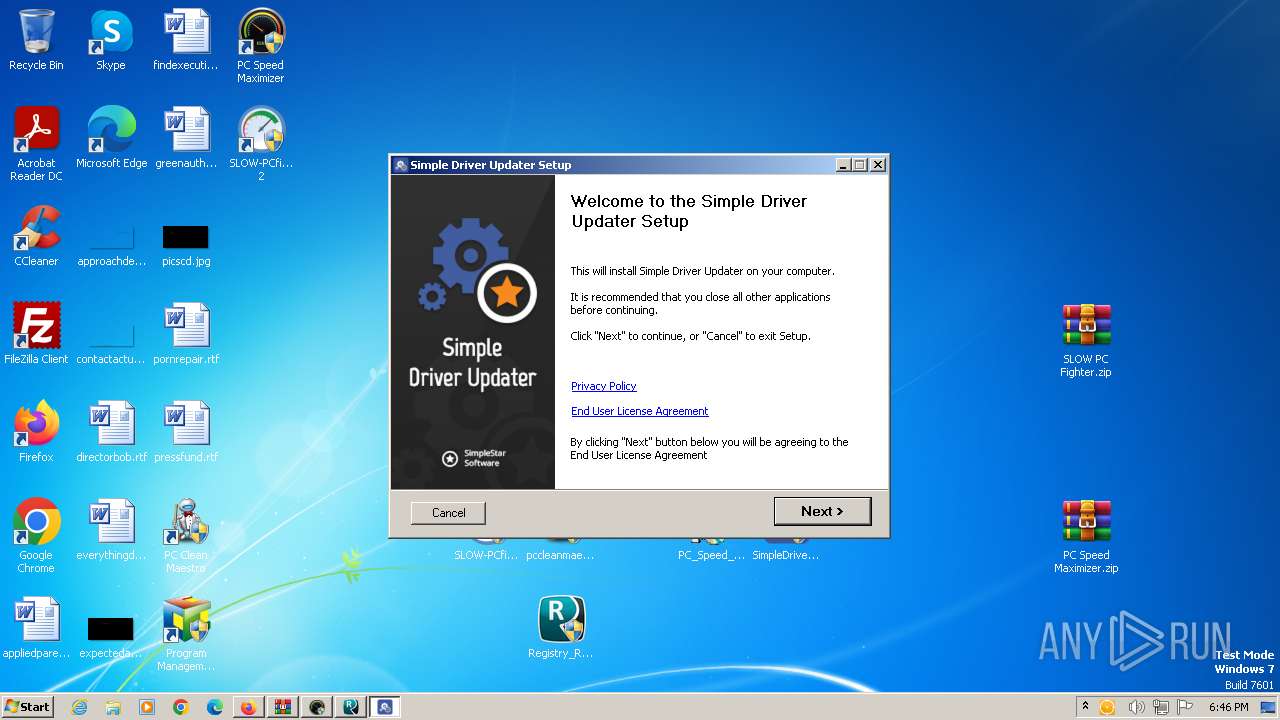Select the Google Chrome desktop icon
This screenshot has width=1280, height=720.
tap(36, 536)
